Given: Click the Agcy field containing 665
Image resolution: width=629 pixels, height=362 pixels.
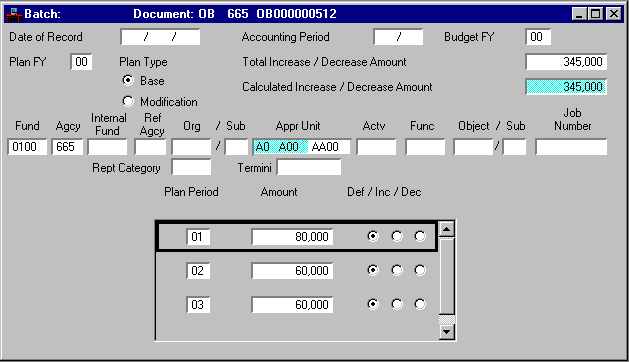Looking at the screenshot, I should [x=67, y=147].
